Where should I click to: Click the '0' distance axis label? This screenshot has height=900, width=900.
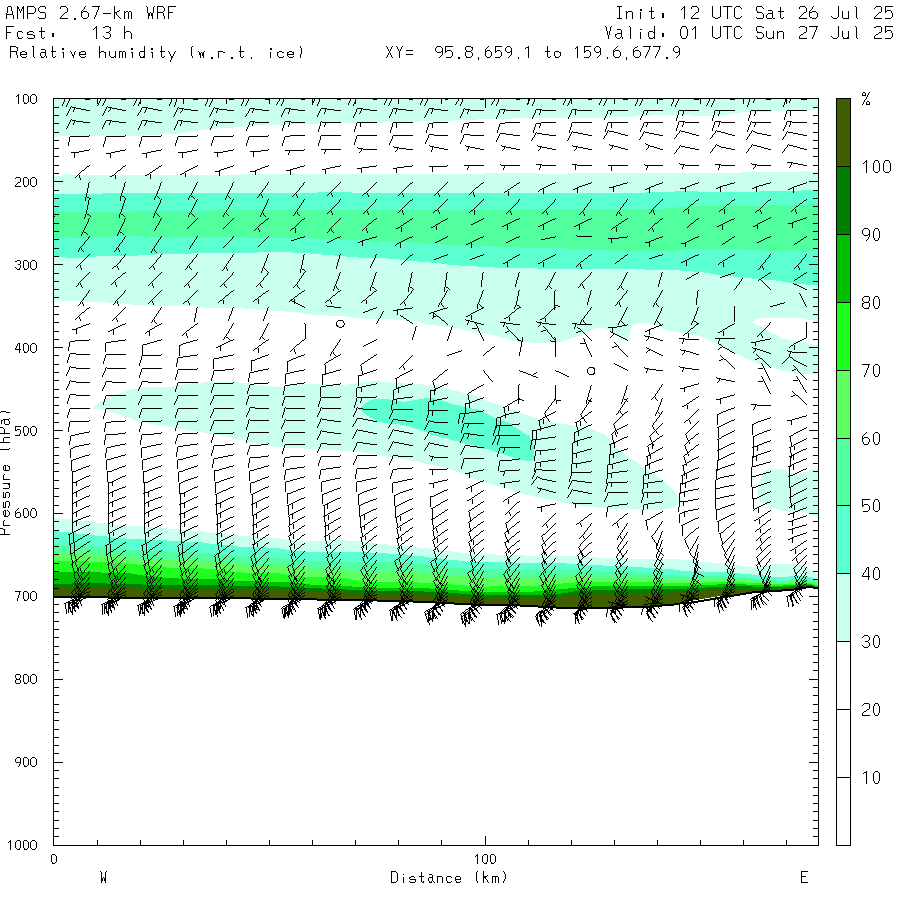[54, 859]
